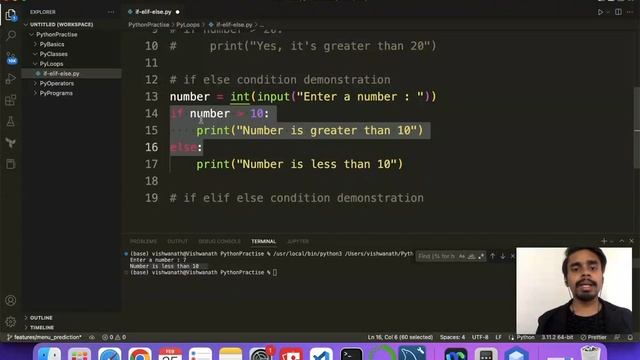Change indentation via Spaces: 4

tap(452, 338)
